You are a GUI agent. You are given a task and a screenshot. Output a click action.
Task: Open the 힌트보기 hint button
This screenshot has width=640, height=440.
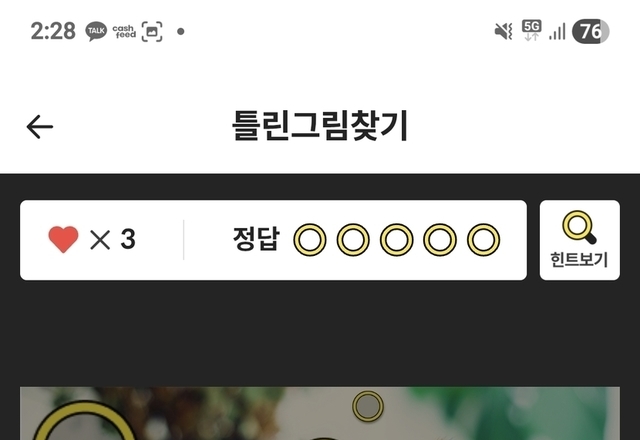(x=580, y=240)
